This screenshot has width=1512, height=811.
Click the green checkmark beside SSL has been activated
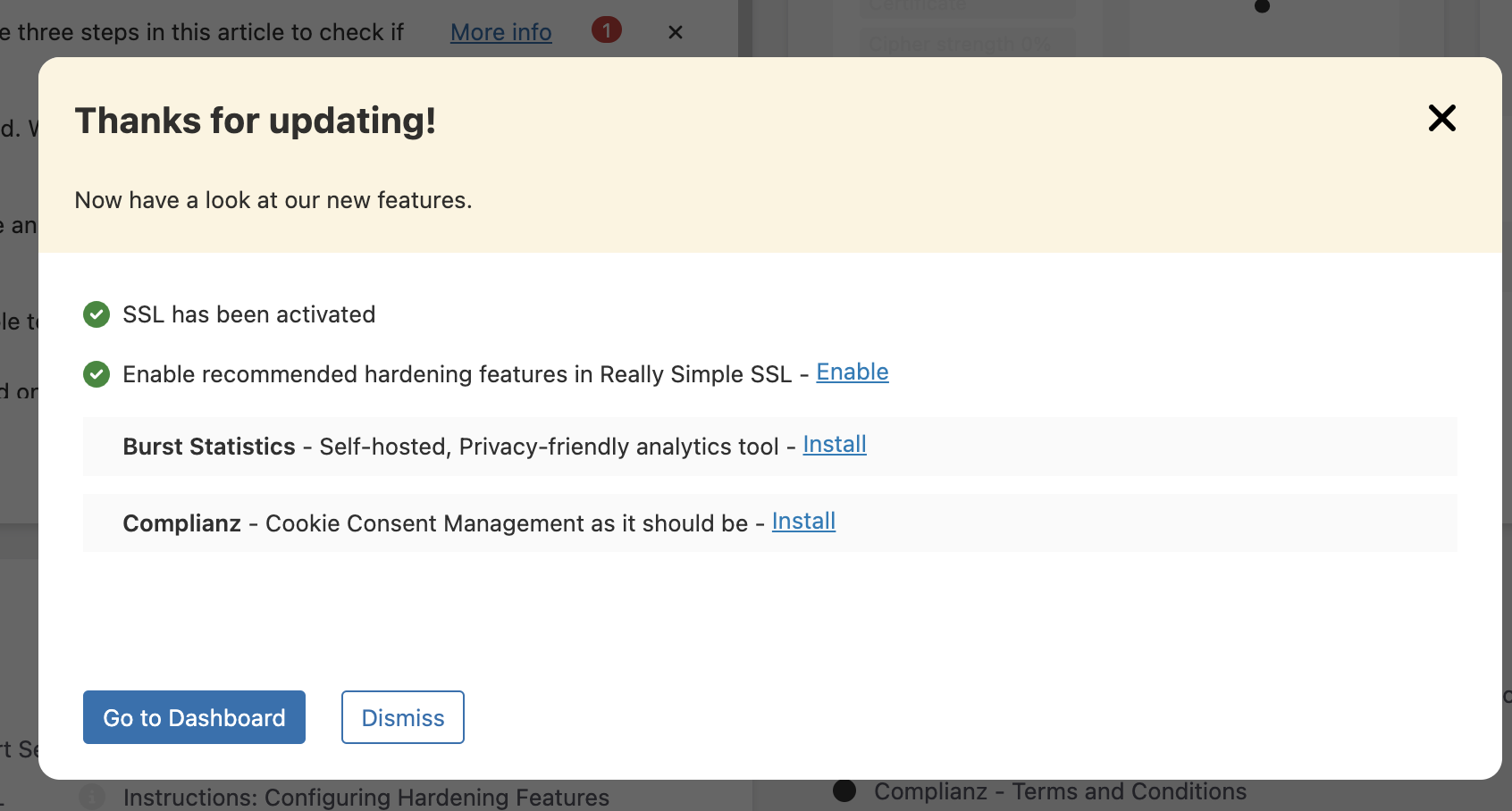96,314
